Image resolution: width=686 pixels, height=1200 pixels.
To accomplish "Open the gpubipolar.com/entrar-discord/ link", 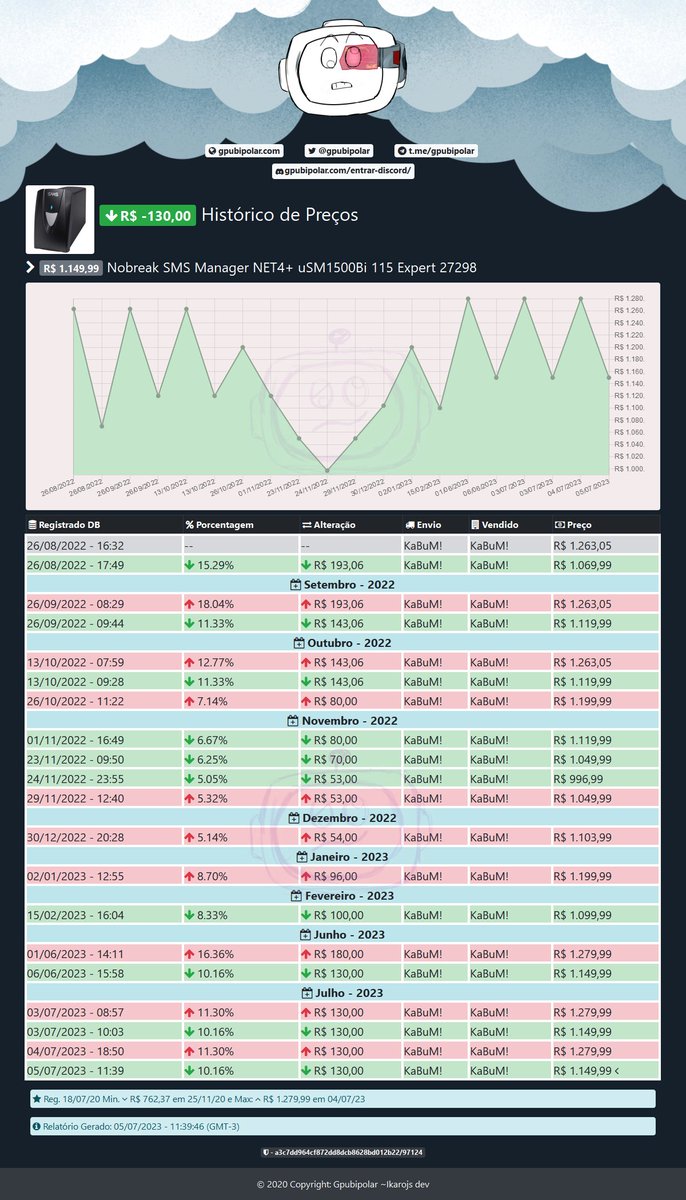I will (x=342, y=171).
